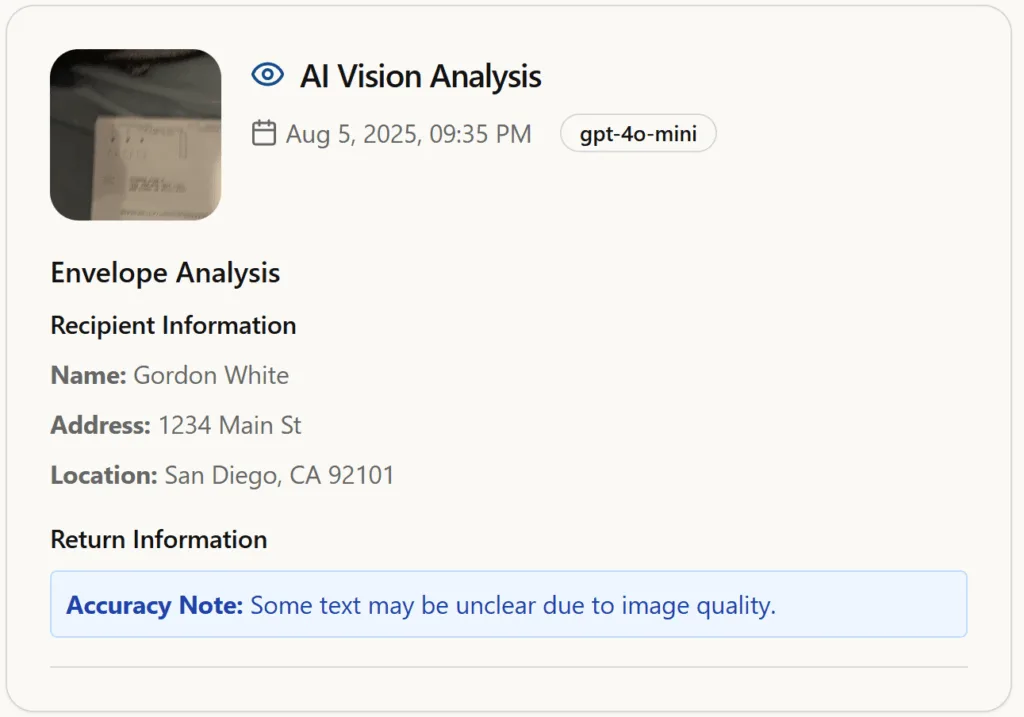Click the location San Diego, CA 92101
The height and width of the screenshot is (717, 1024).
pos(279,475)
